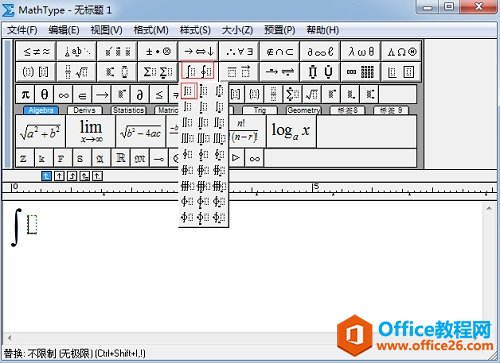Open the 视图(V) menu
The width and height of the screenshot is (500, 363).
106,30
